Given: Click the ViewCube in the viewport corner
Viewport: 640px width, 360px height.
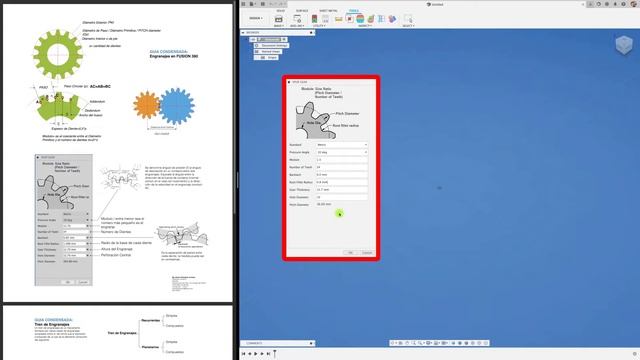Looking at the screenshot, I should pyautogui.click(x=624, y=44).
